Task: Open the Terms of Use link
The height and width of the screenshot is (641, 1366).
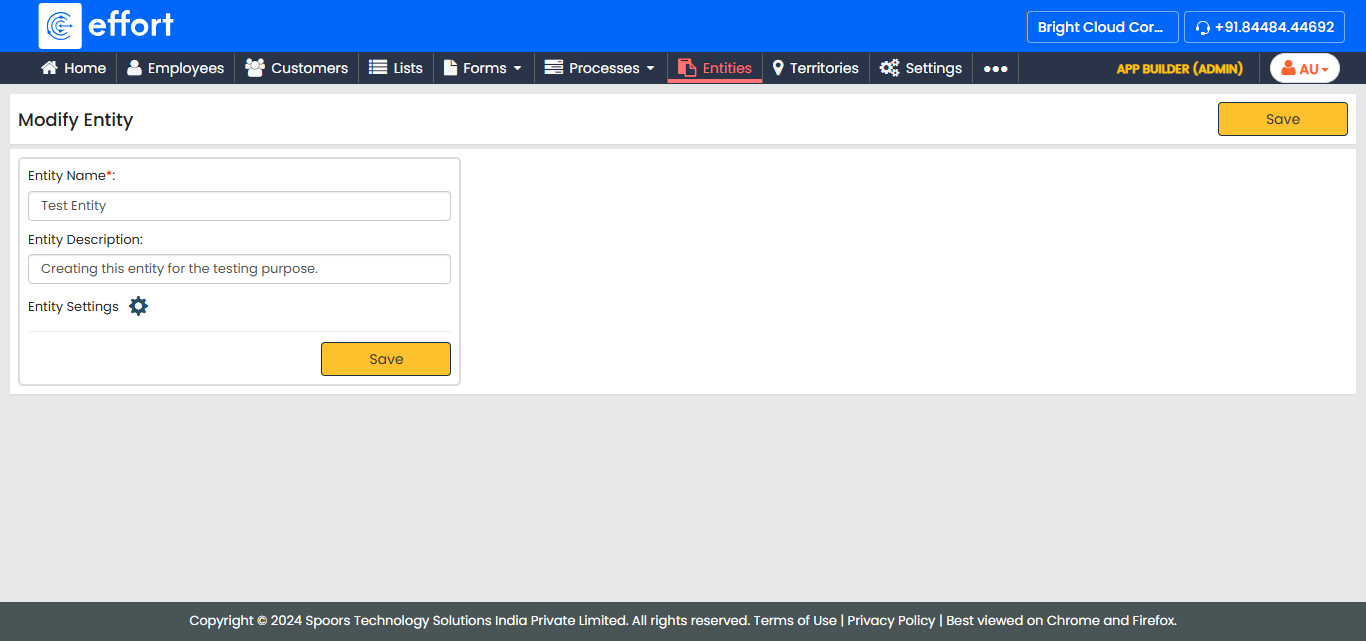Action: (x=795, y=620)
